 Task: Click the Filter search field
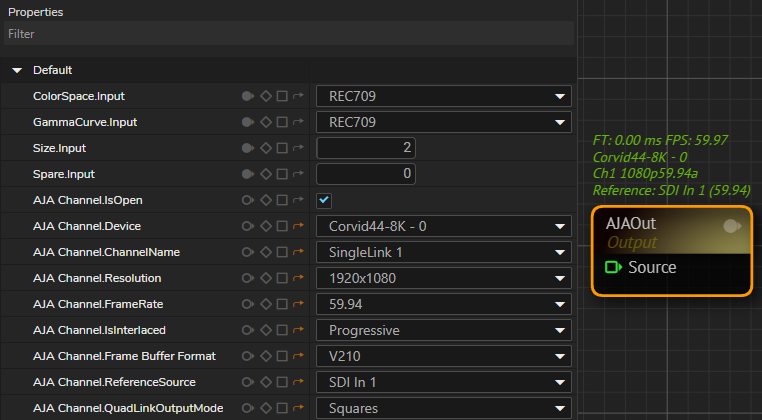click(289, 34)
